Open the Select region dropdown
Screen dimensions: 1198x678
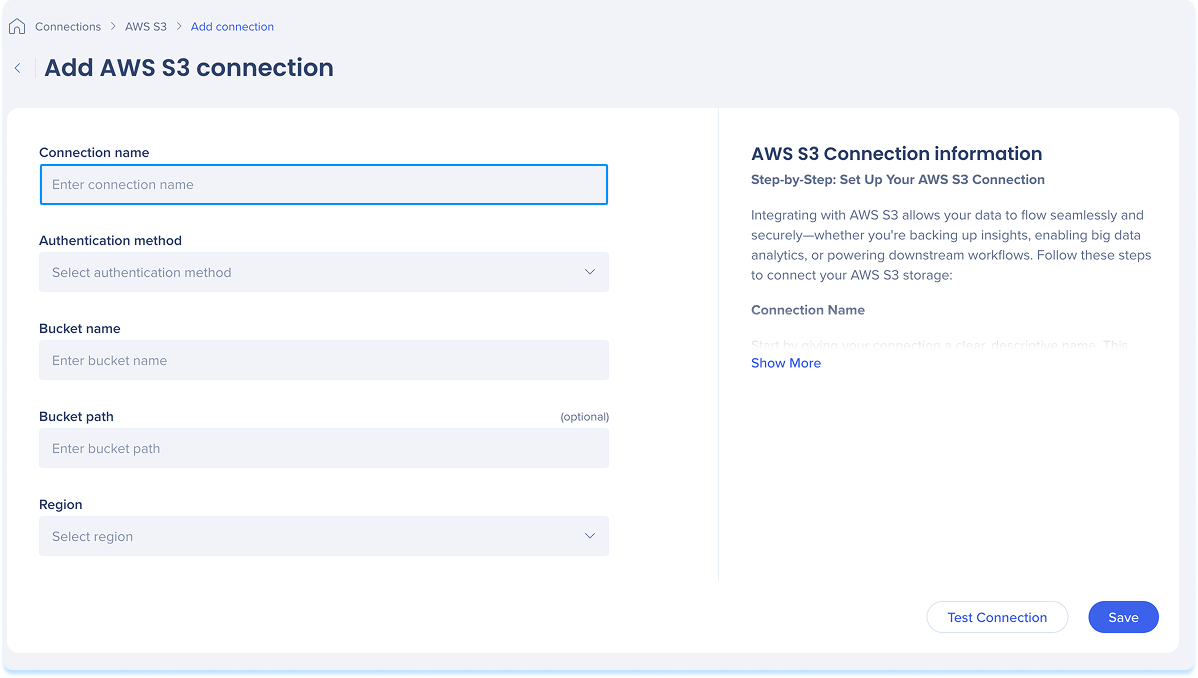tap(324, 536)
